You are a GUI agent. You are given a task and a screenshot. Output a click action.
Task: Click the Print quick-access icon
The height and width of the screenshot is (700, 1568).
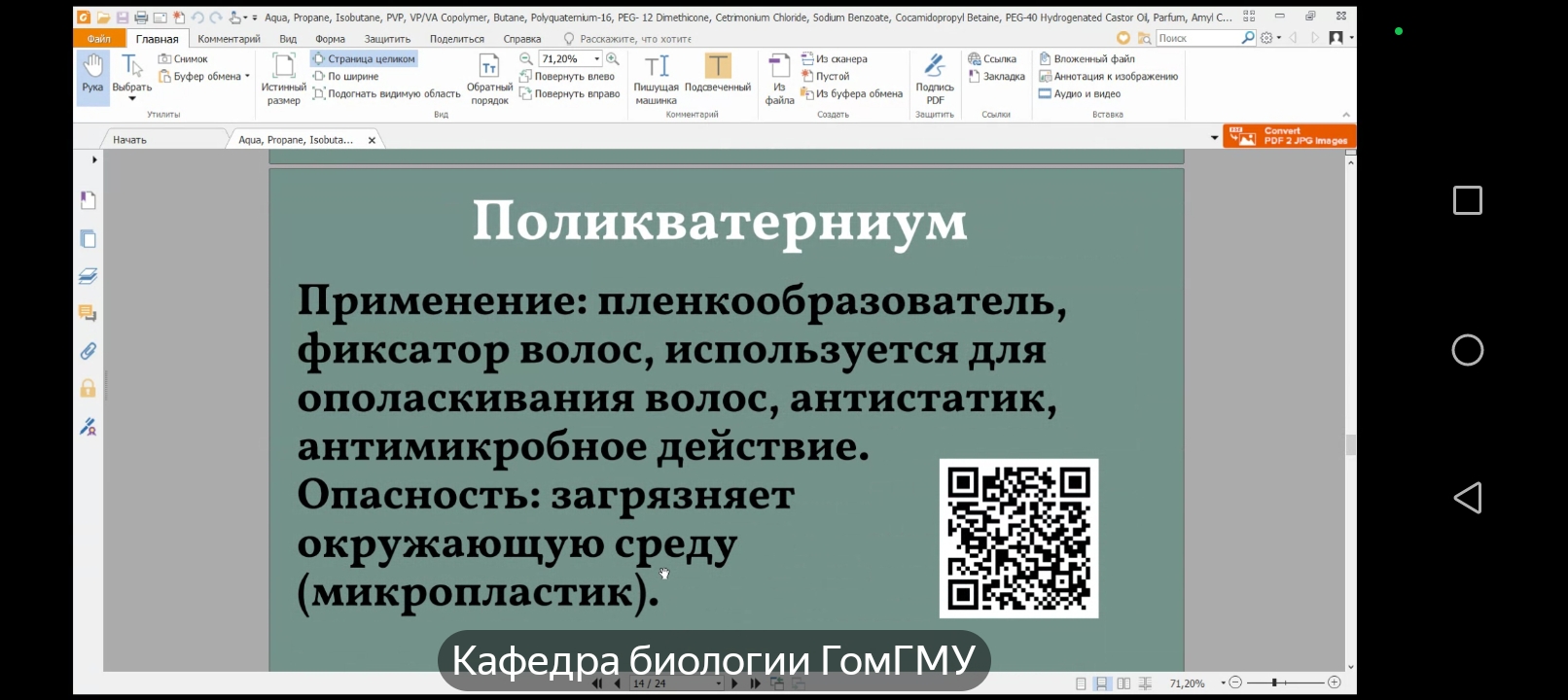pyautogui.click(x=141, y=17)
